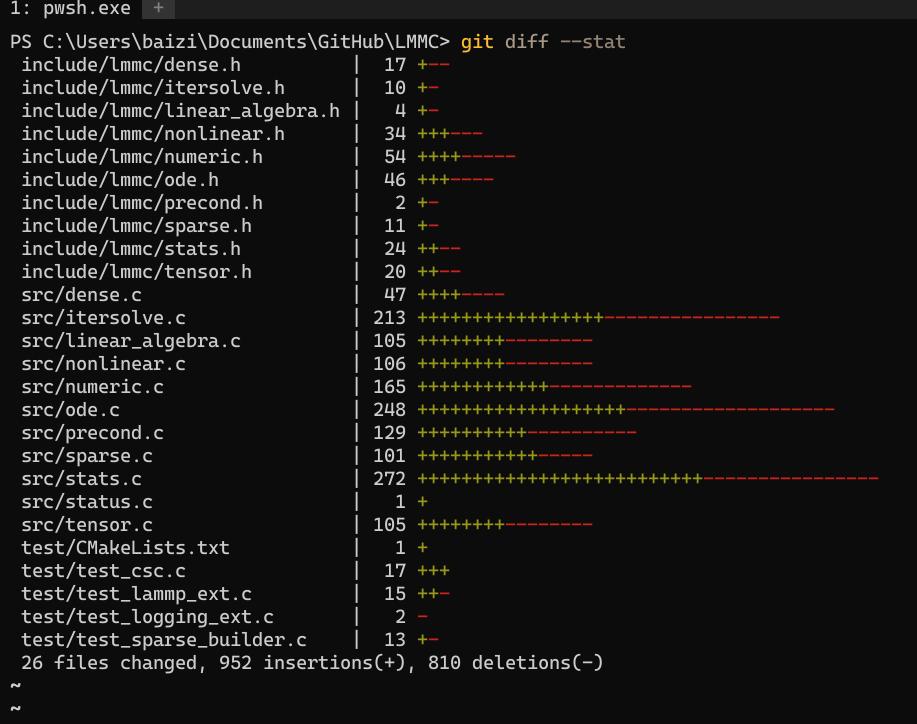Select the pwsh.exe terminal tab
Image resolution: width=917 pixels, height=724 pixels.
click(70, 8)
